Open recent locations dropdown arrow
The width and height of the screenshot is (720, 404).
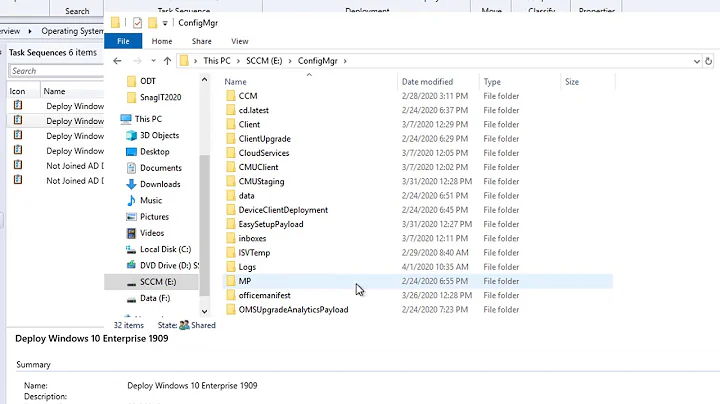point(153,61)
